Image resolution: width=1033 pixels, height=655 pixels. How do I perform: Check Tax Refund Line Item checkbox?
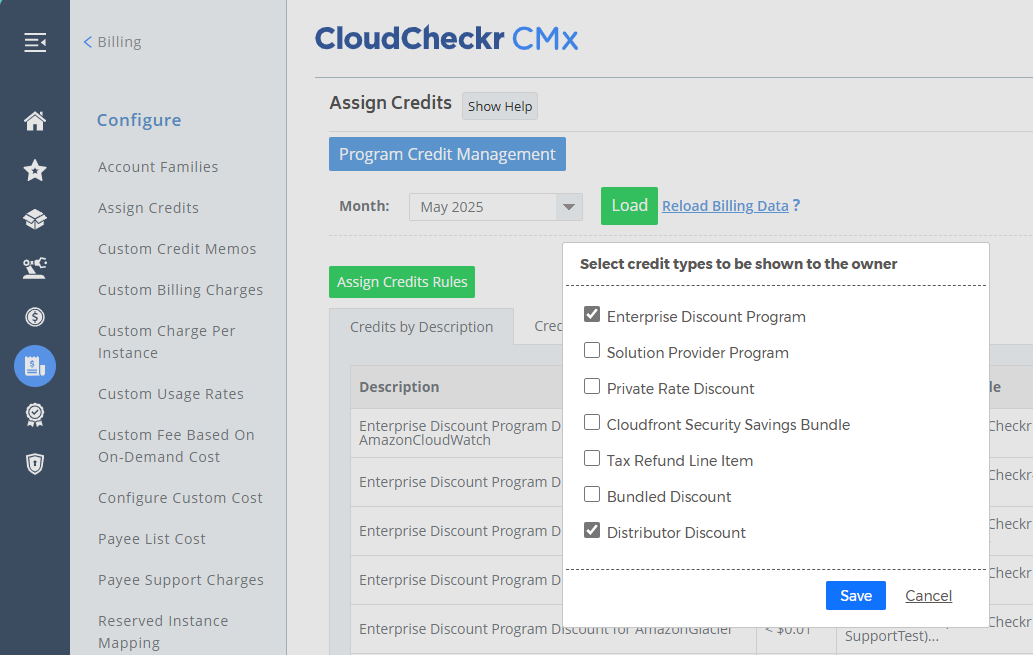pos(592,458)
